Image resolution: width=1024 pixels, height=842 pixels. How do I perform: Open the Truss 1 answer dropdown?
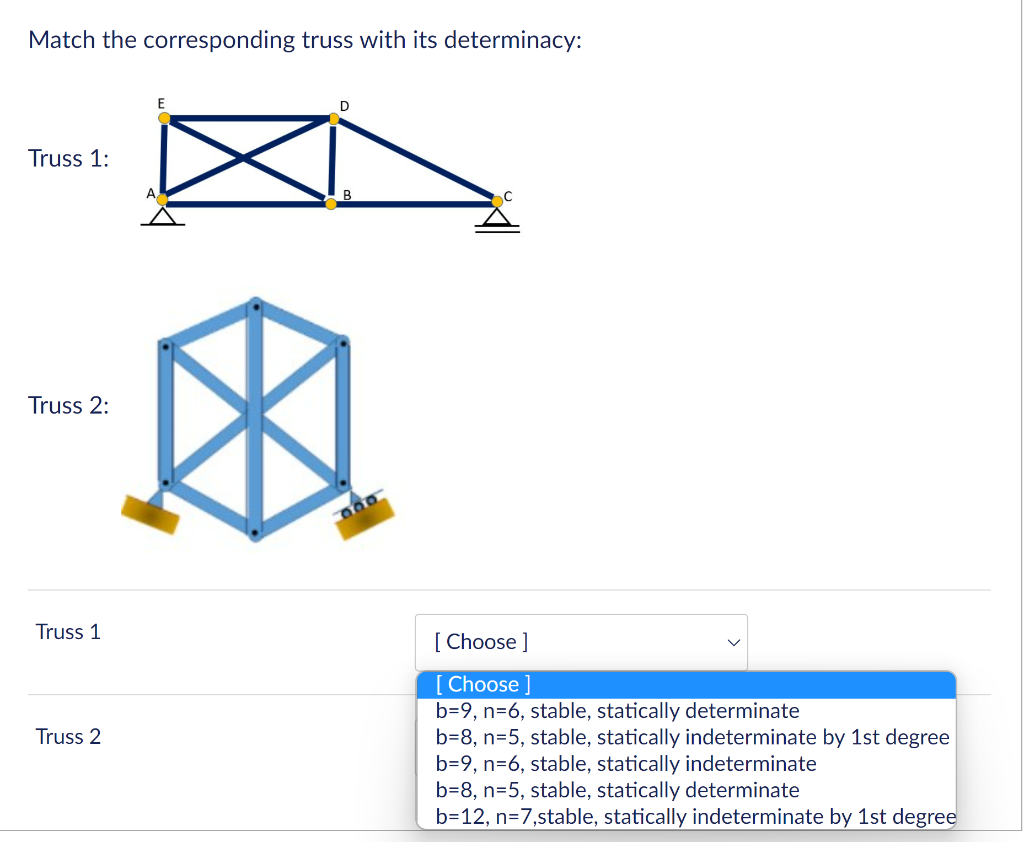581,642
